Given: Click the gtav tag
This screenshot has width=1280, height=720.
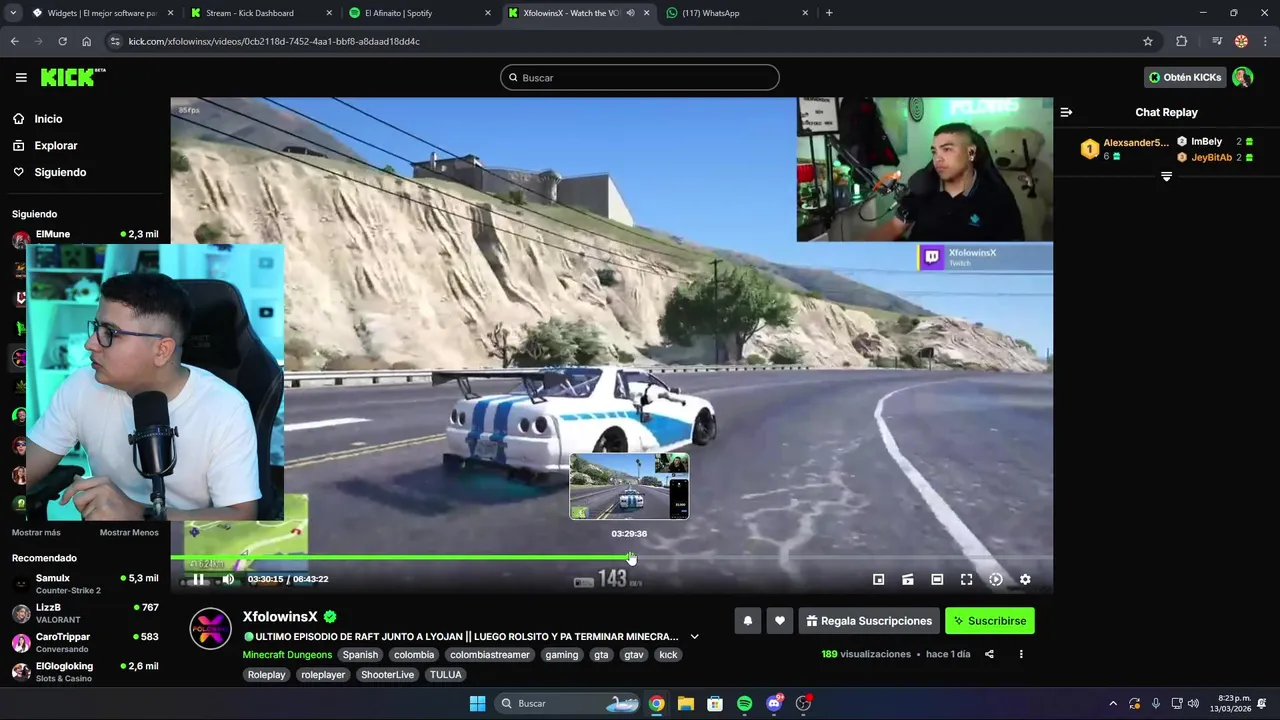Looking at the screenshot, I should point(634,655).
